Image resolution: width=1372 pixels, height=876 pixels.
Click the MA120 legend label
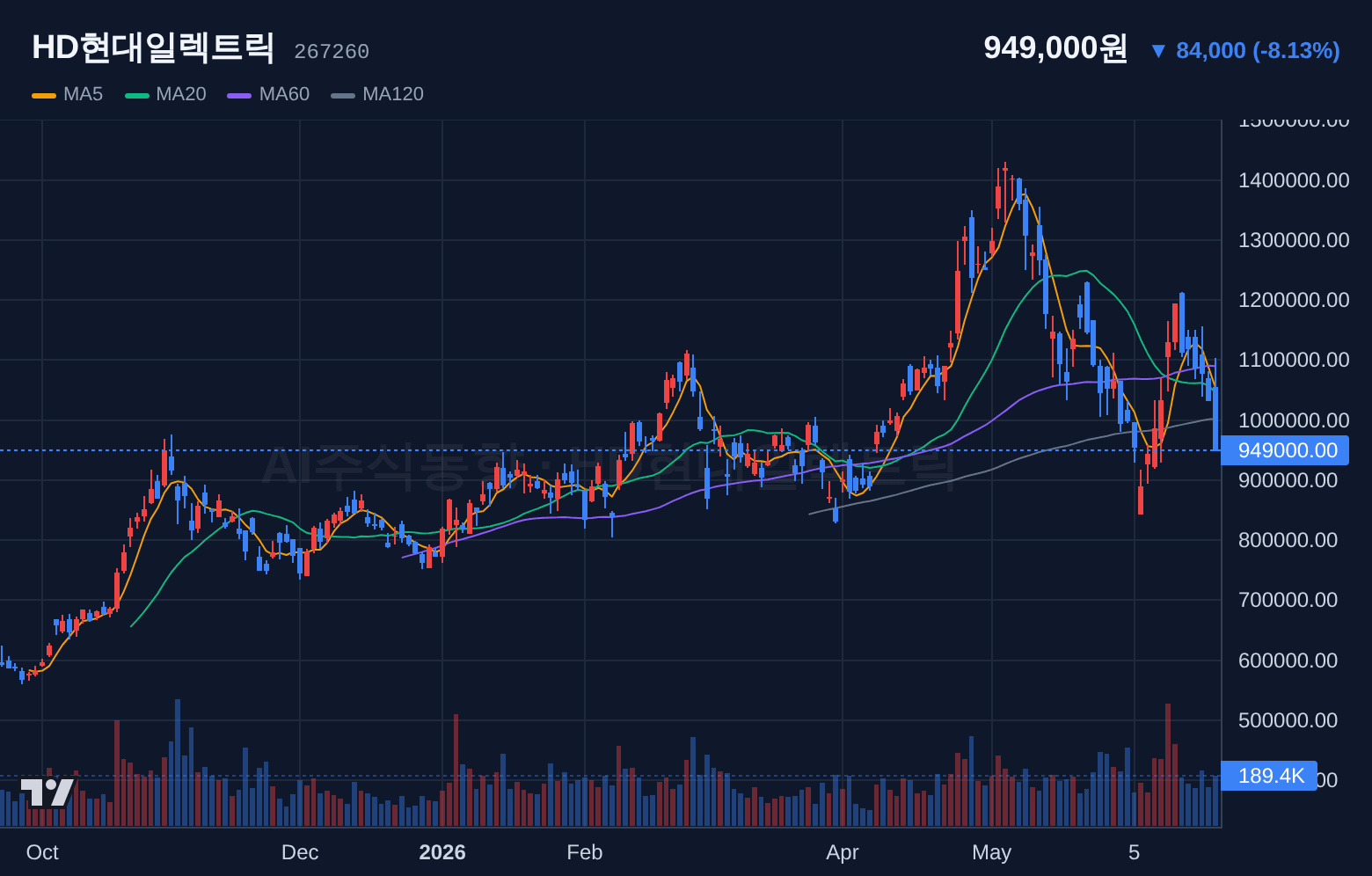click(x=393, y=94)
